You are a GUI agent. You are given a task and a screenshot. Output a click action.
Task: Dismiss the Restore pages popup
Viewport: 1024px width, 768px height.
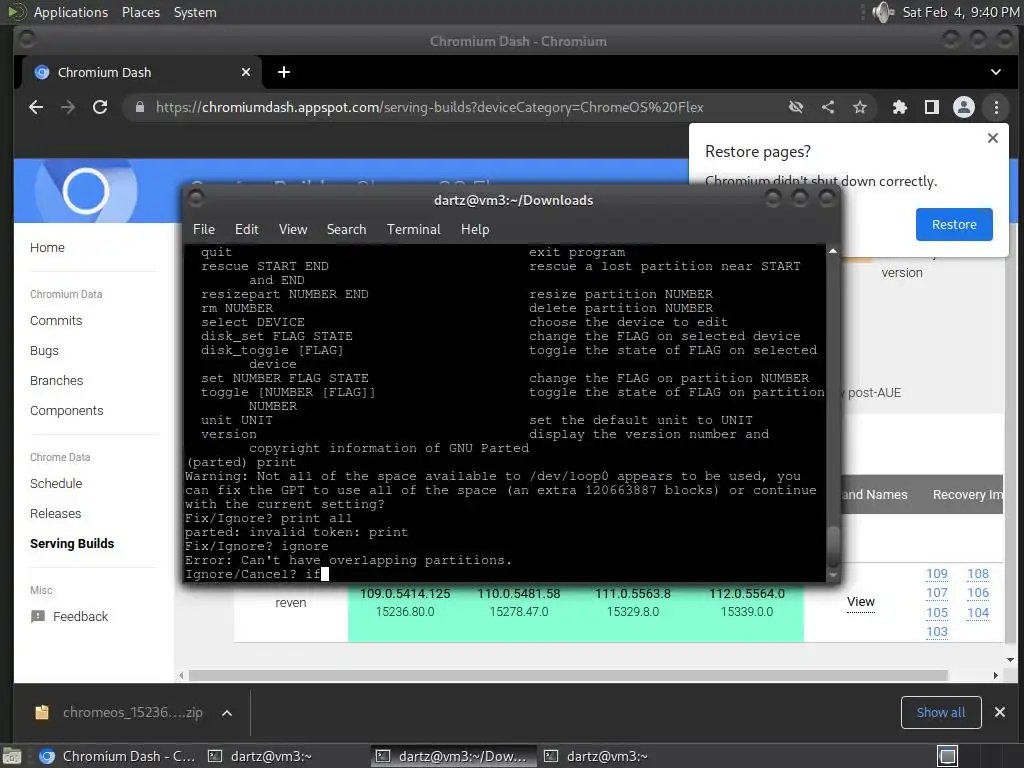pos(993,138)
